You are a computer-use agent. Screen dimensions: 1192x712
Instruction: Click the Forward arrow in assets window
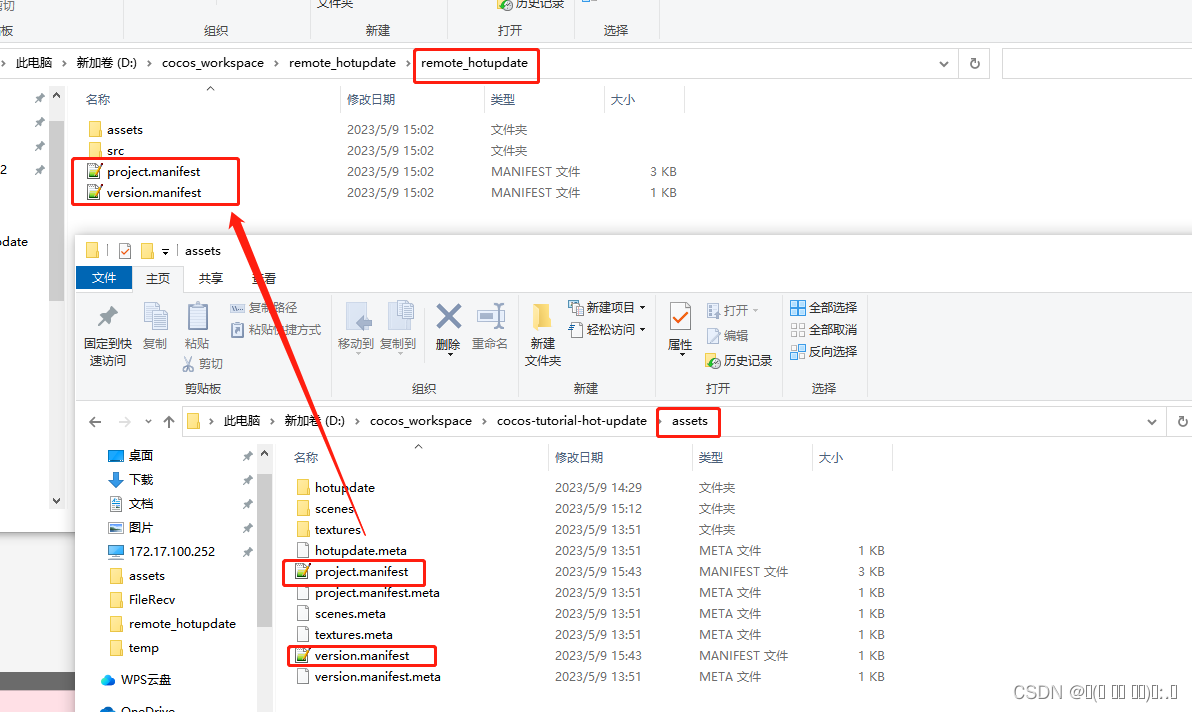(125, 422)
